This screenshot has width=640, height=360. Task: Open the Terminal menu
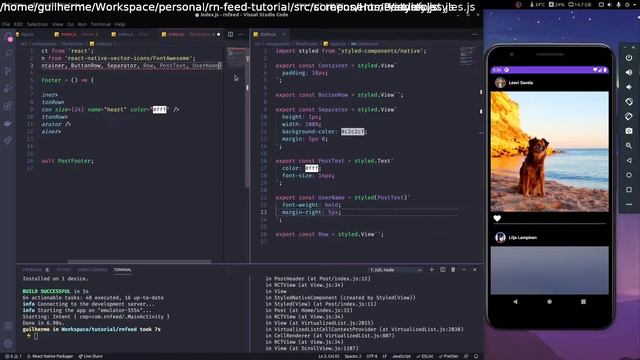100,24
